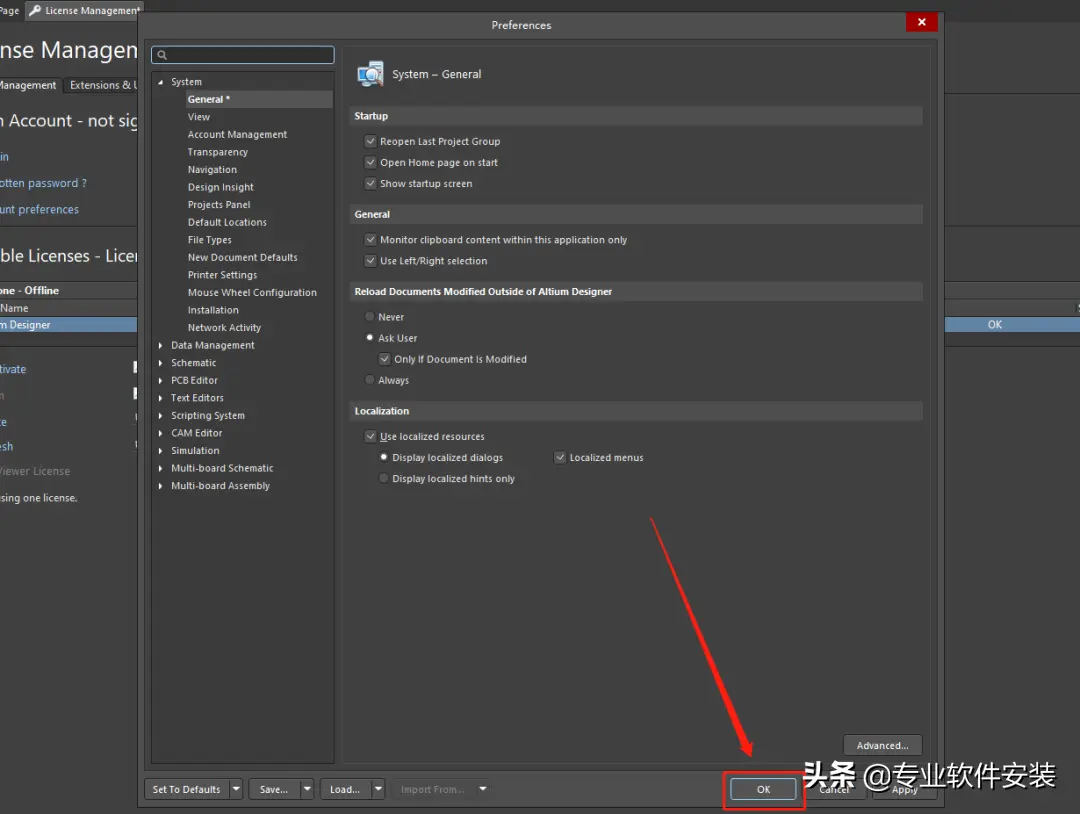This screenshot has width=1080, height=814.
Task: Expand the Data Management node
Action: [x=160, y=345]
